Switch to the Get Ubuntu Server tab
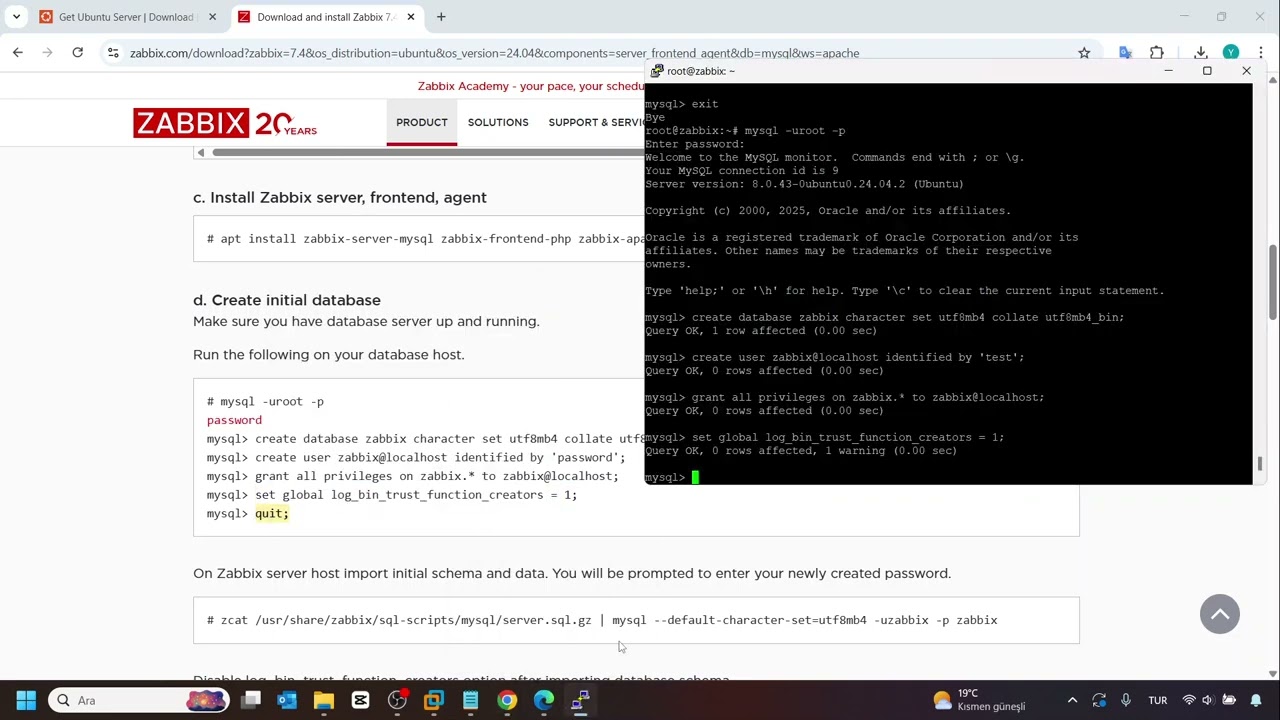Viewport: 1280px width, 720px height. [x=128, y=17]
